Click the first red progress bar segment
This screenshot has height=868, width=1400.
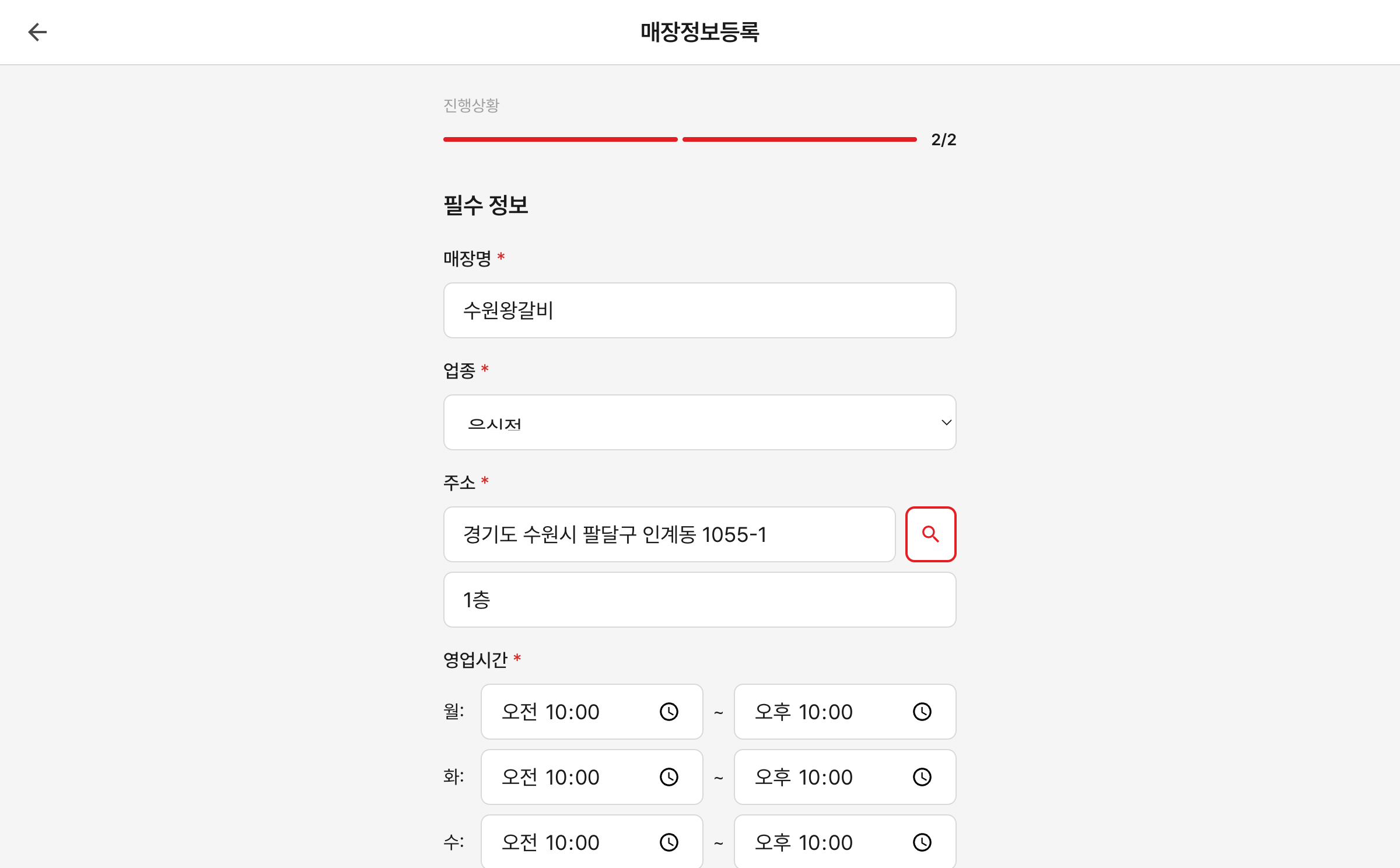tap(560, 139)
